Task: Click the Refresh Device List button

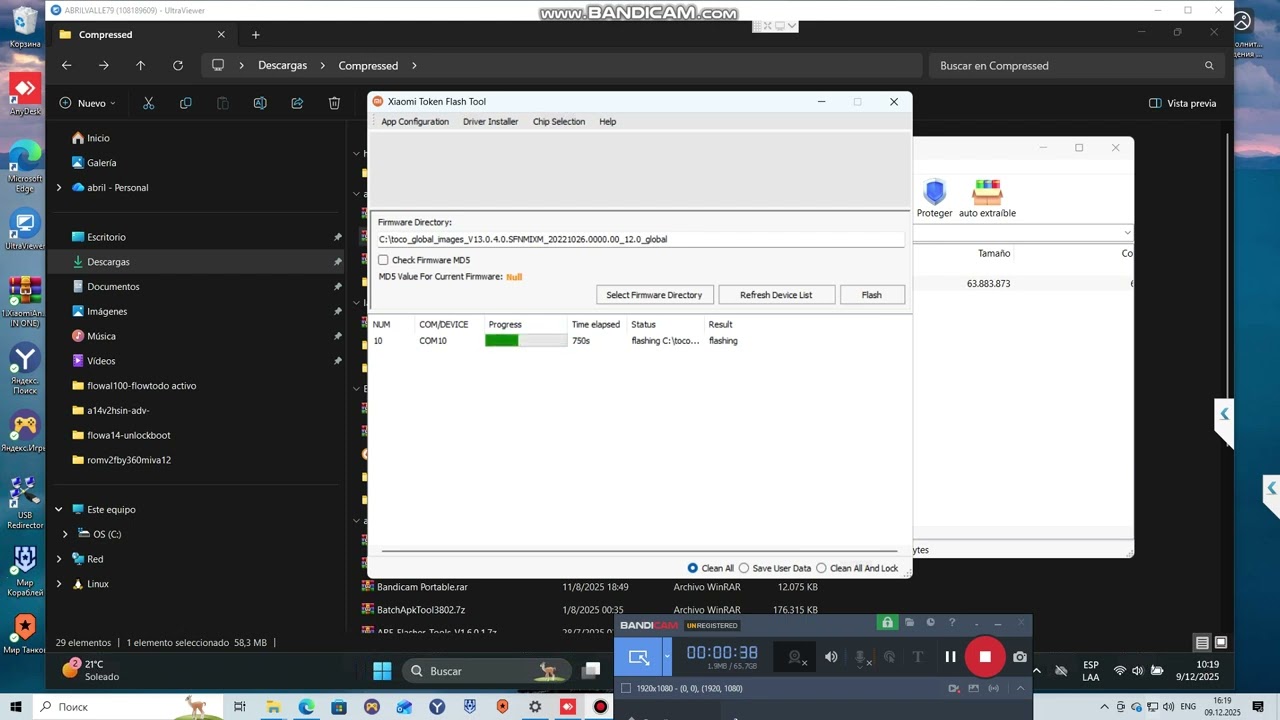Action: [776, 295]
